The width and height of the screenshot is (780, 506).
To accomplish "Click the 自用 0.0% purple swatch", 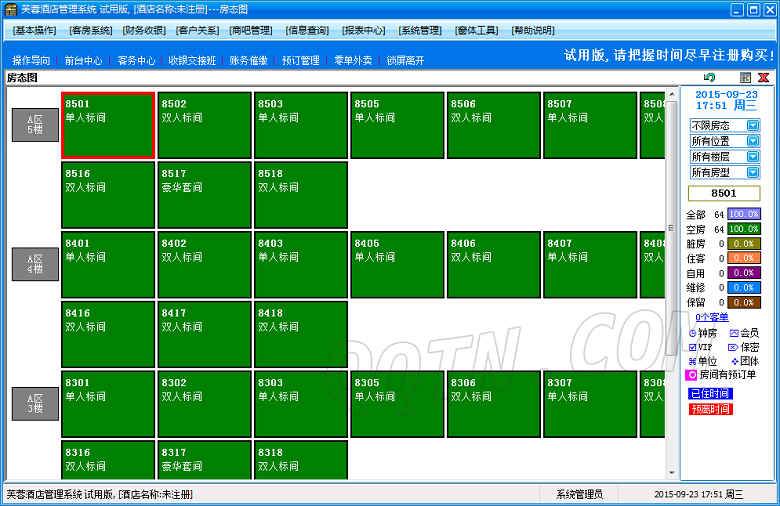I will [744, 273].
